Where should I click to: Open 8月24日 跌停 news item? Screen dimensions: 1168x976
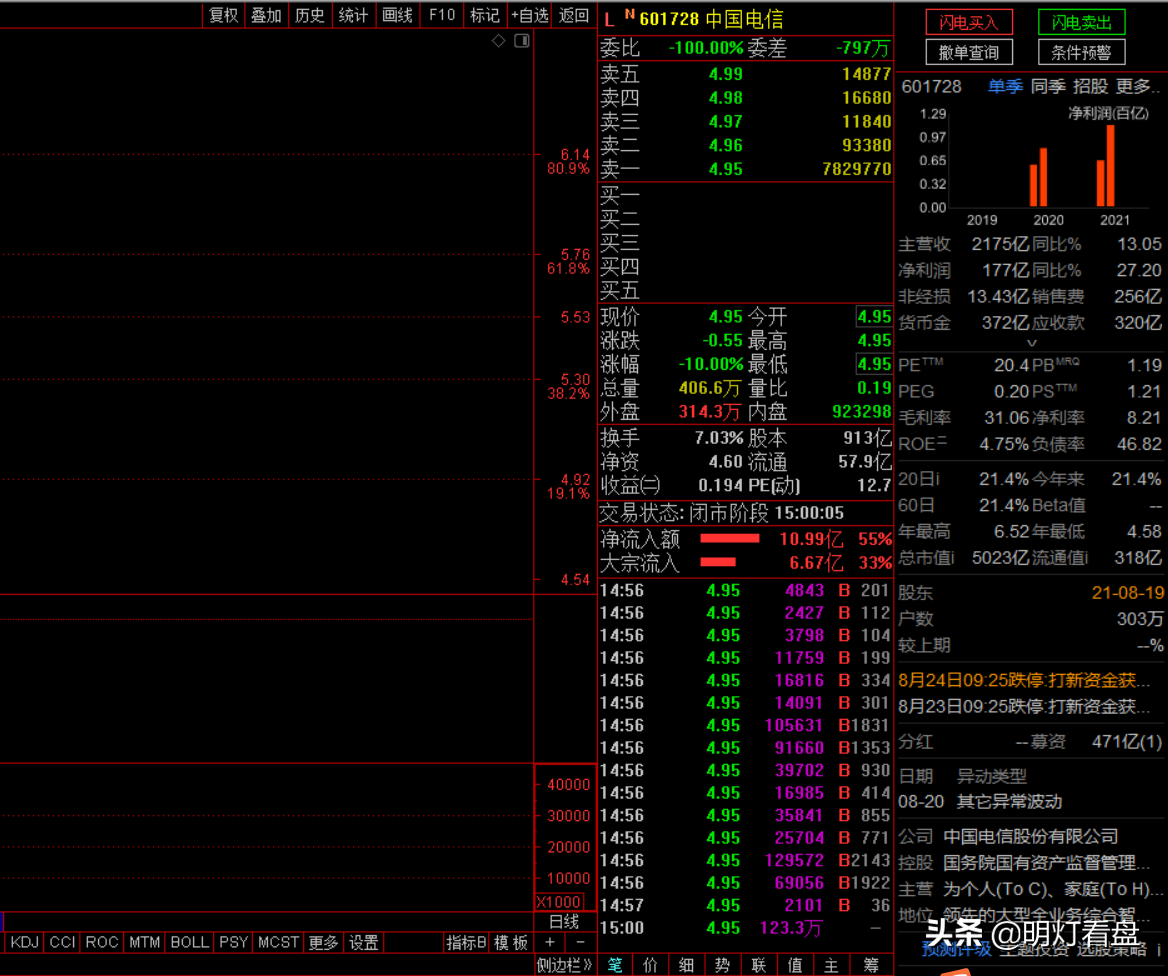point(1024,679)
